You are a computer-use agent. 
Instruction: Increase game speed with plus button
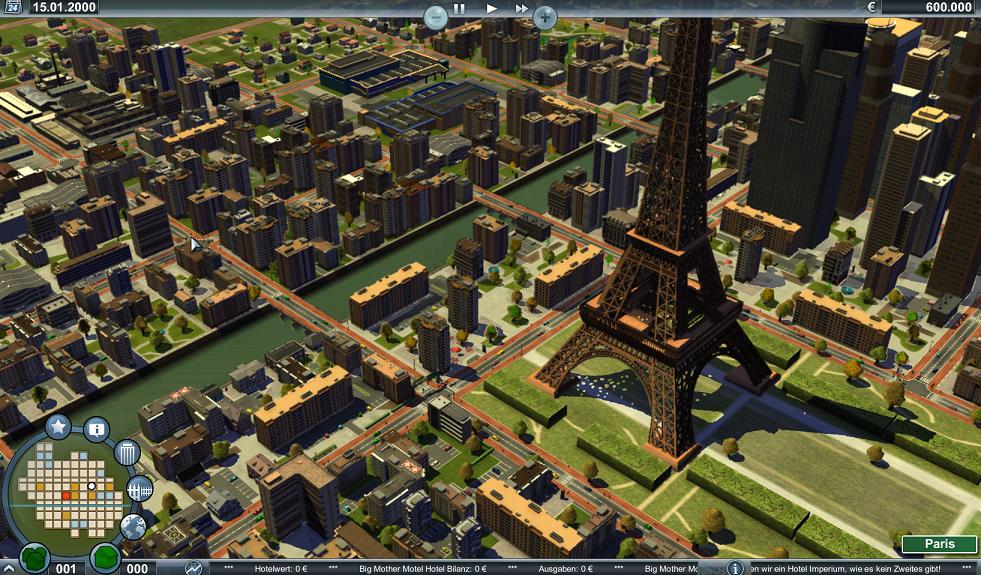coord(544,16)
